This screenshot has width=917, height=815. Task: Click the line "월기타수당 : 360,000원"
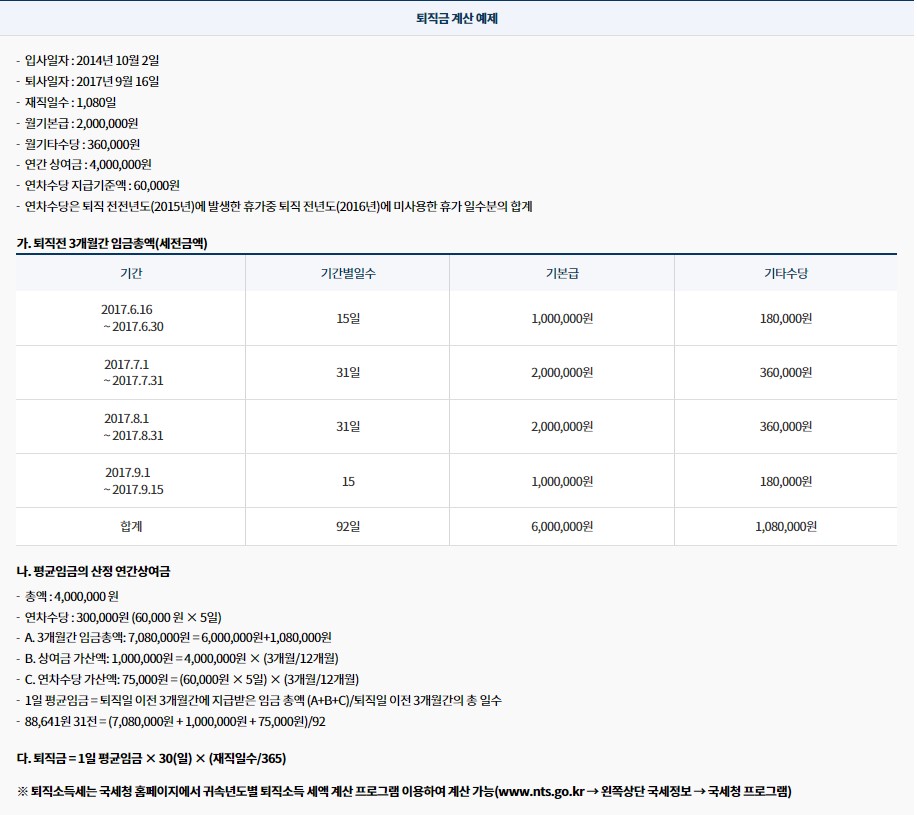(82, 144)
